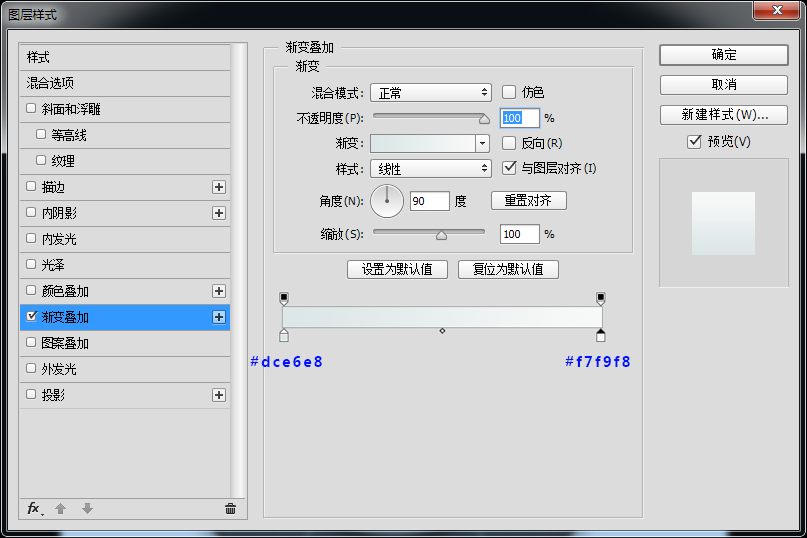
Task: Click the 重置对齐 reset alignment button
Action: (528, 200)
